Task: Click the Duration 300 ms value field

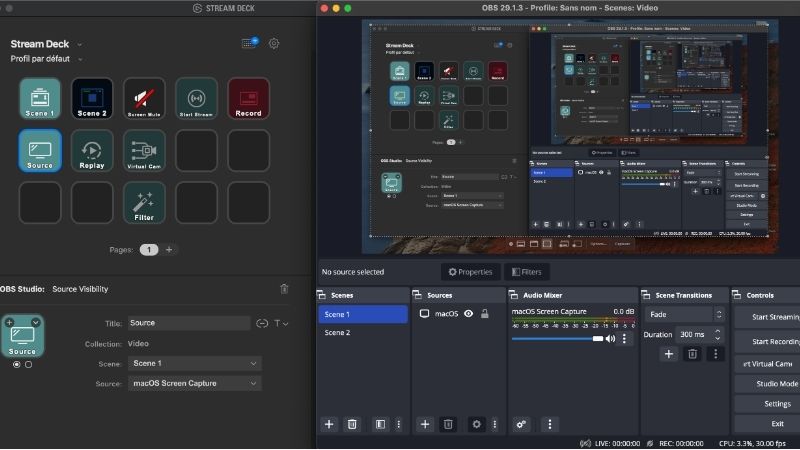Action: 694,335
